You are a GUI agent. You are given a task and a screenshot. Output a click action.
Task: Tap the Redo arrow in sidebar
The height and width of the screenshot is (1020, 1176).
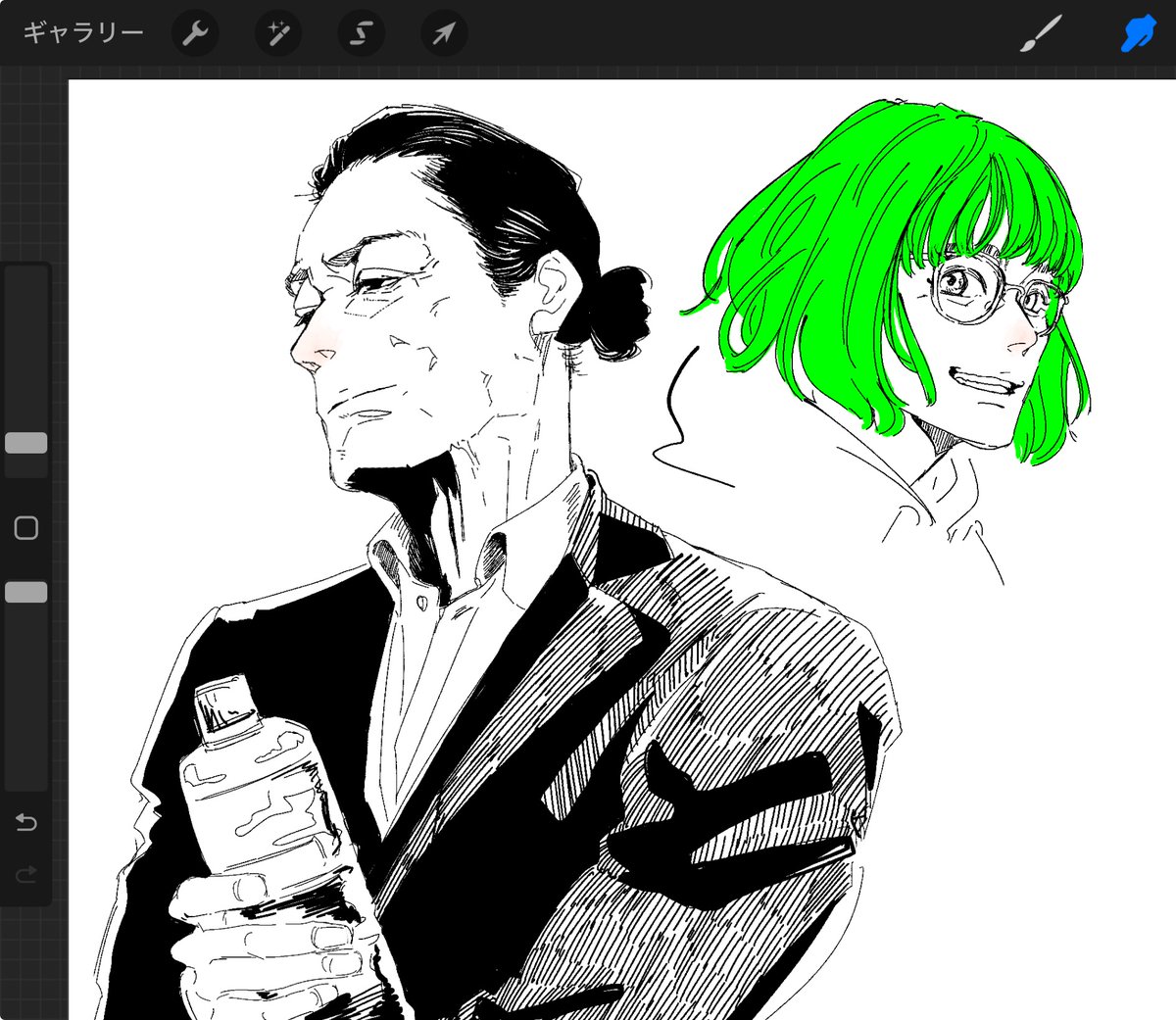(26, 874)
